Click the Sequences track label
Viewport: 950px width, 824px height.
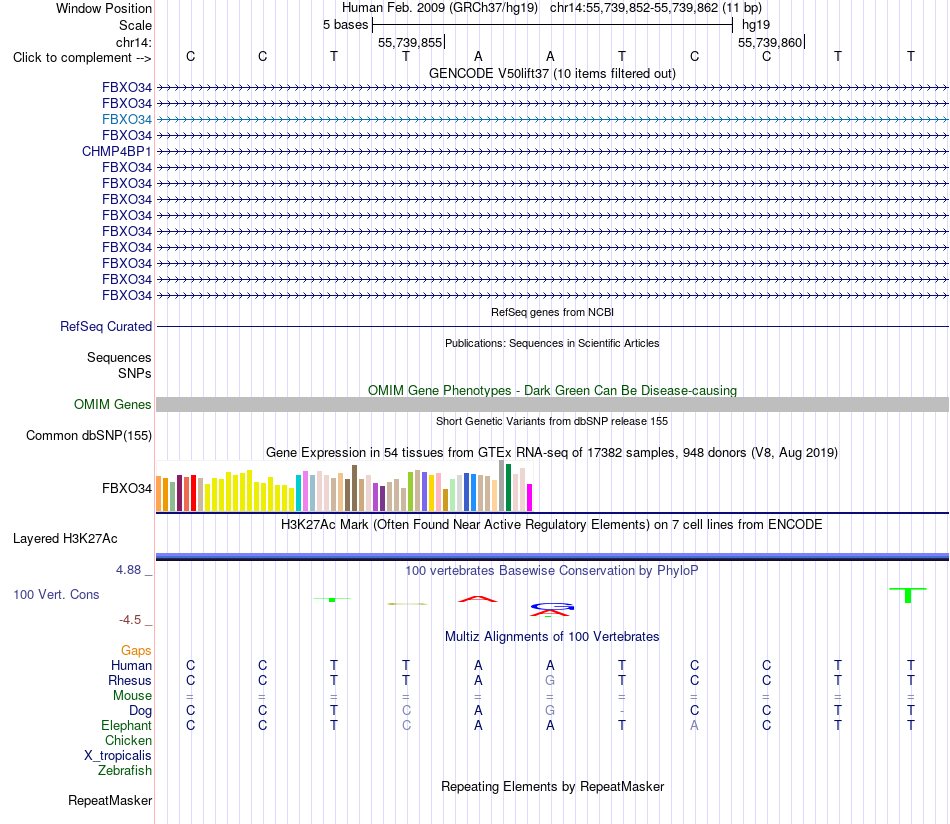119,357
